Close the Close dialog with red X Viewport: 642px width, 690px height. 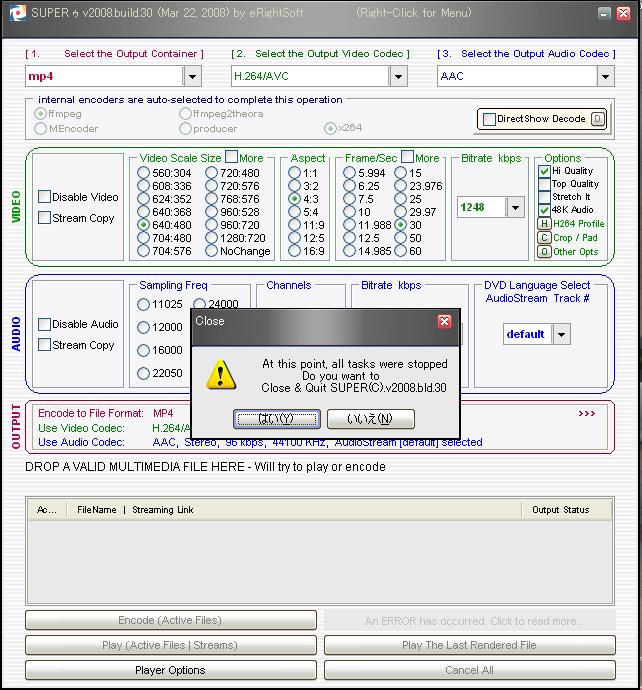coord(444,321)
